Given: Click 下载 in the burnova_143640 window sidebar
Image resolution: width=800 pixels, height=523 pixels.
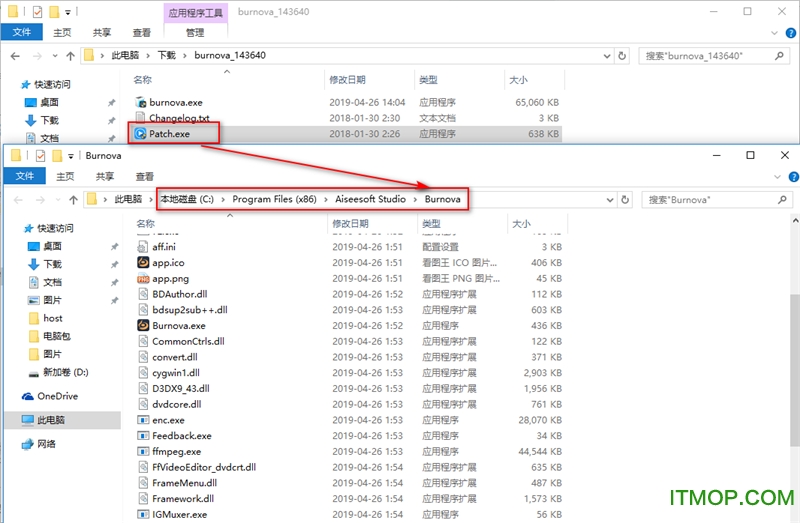Looking at the screenshot, I should click(x=42, y=120).
